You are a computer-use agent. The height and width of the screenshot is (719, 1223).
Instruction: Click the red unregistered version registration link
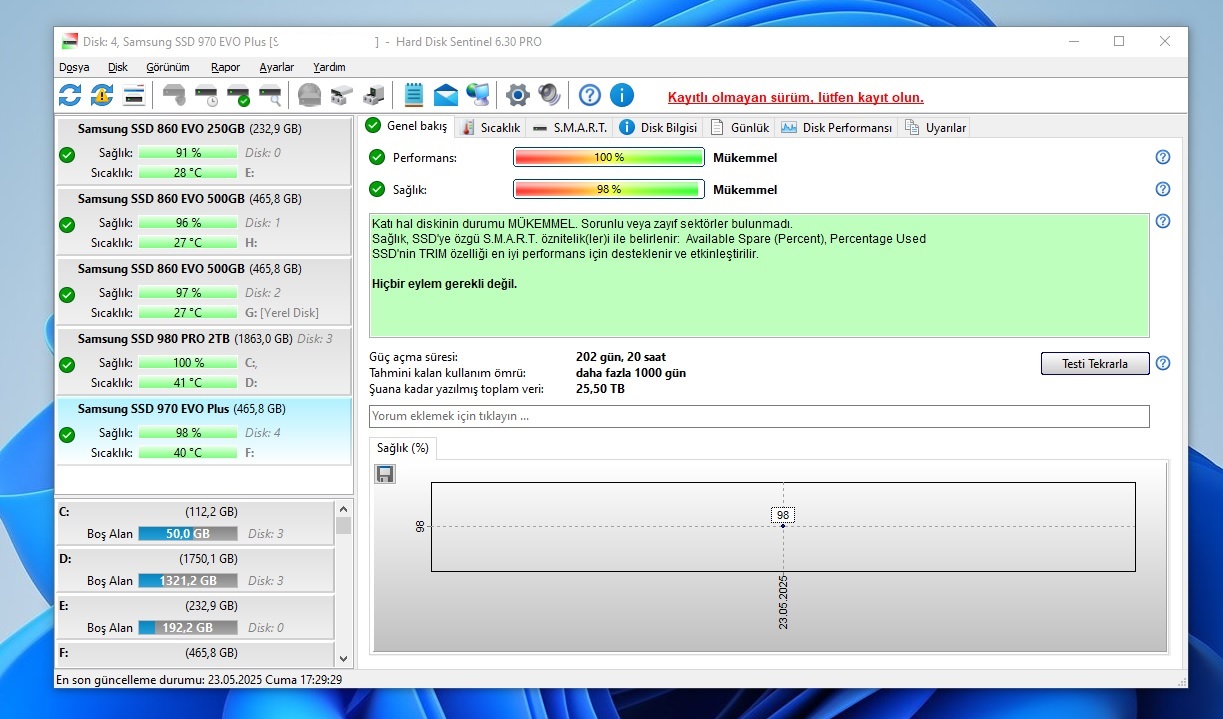[x=795, y=97]
